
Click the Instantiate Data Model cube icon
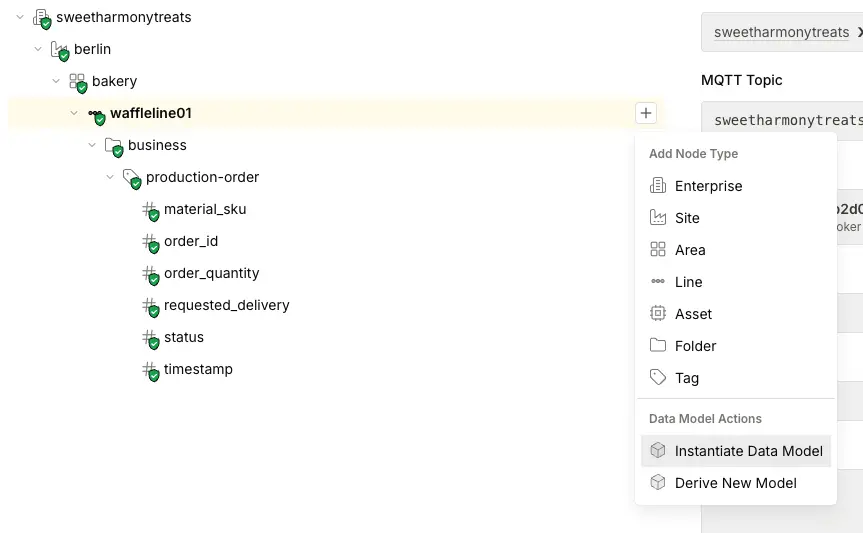658,450
